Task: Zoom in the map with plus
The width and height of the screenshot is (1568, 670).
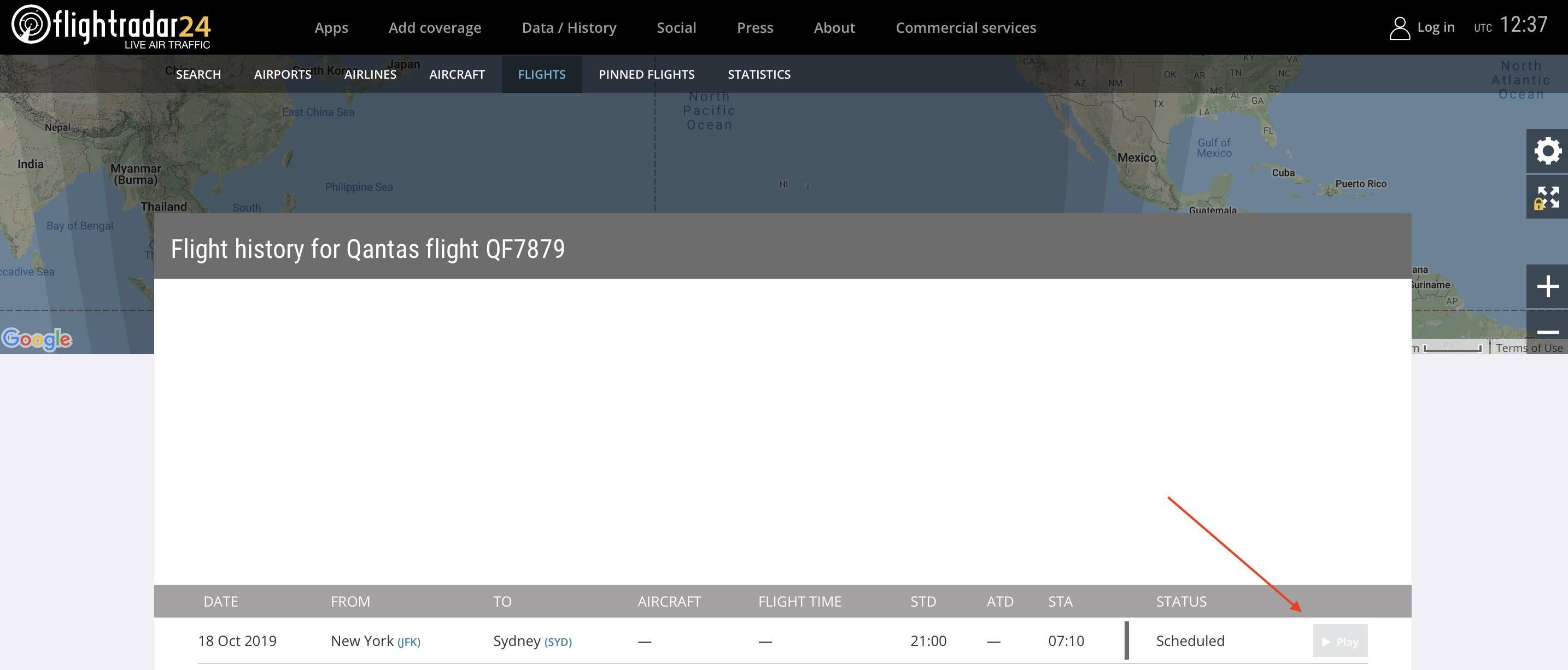Action: point(1547,286)
